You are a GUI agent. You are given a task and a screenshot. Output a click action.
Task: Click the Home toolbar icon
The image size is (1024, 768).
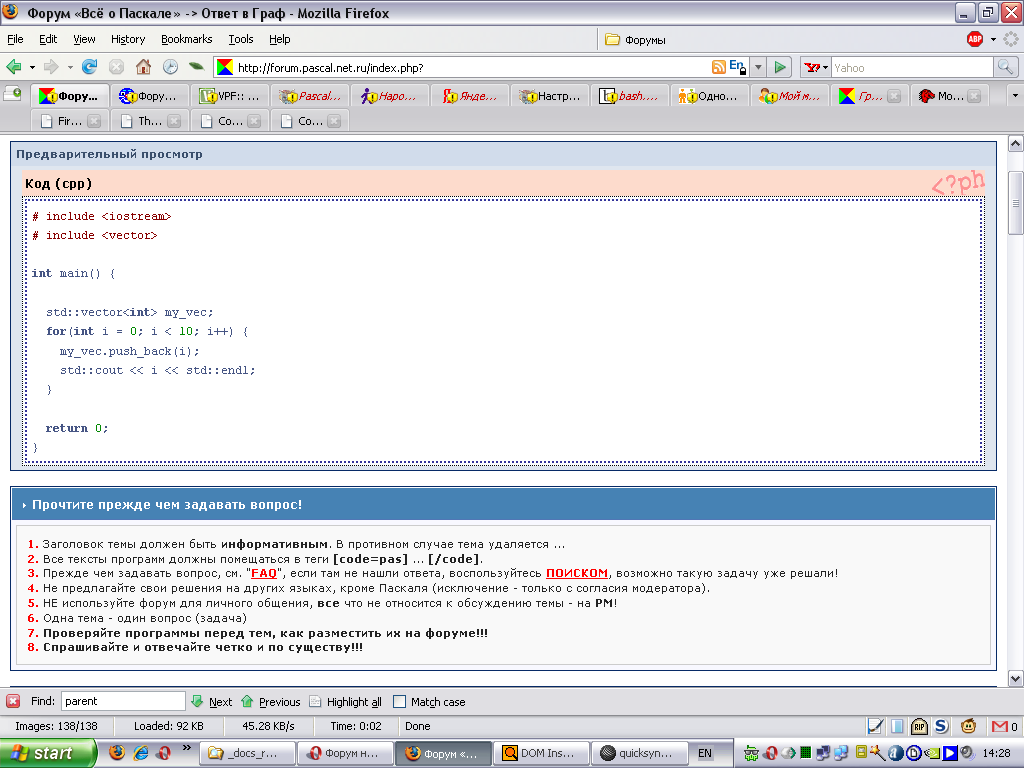tap(143, 67)
